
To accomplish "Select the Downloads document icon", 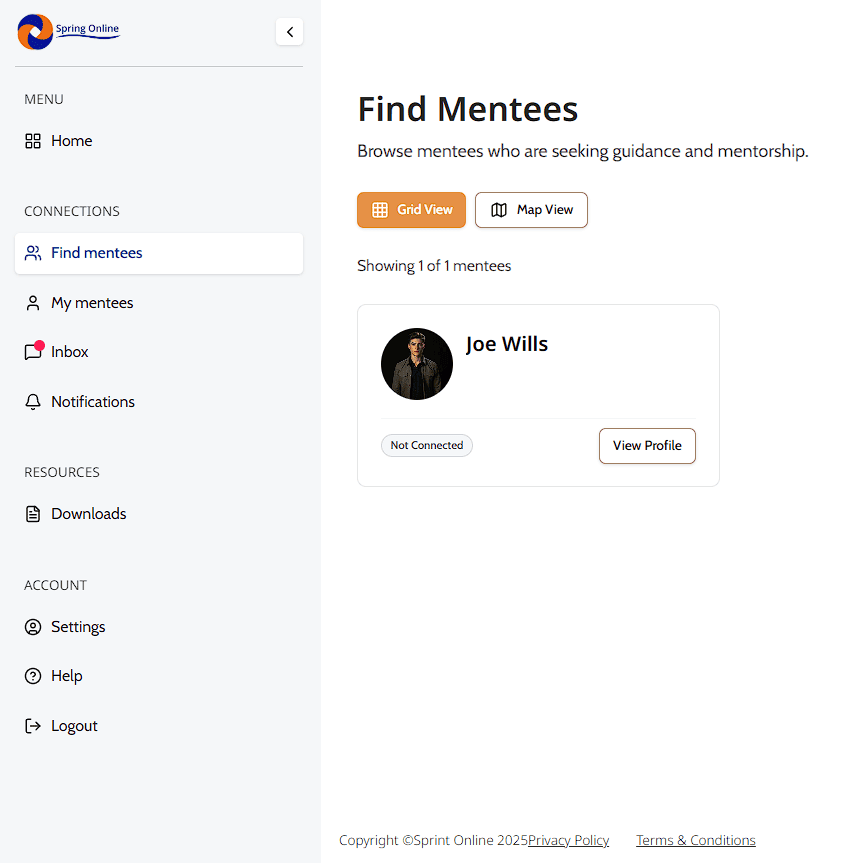I will (33, 513).
